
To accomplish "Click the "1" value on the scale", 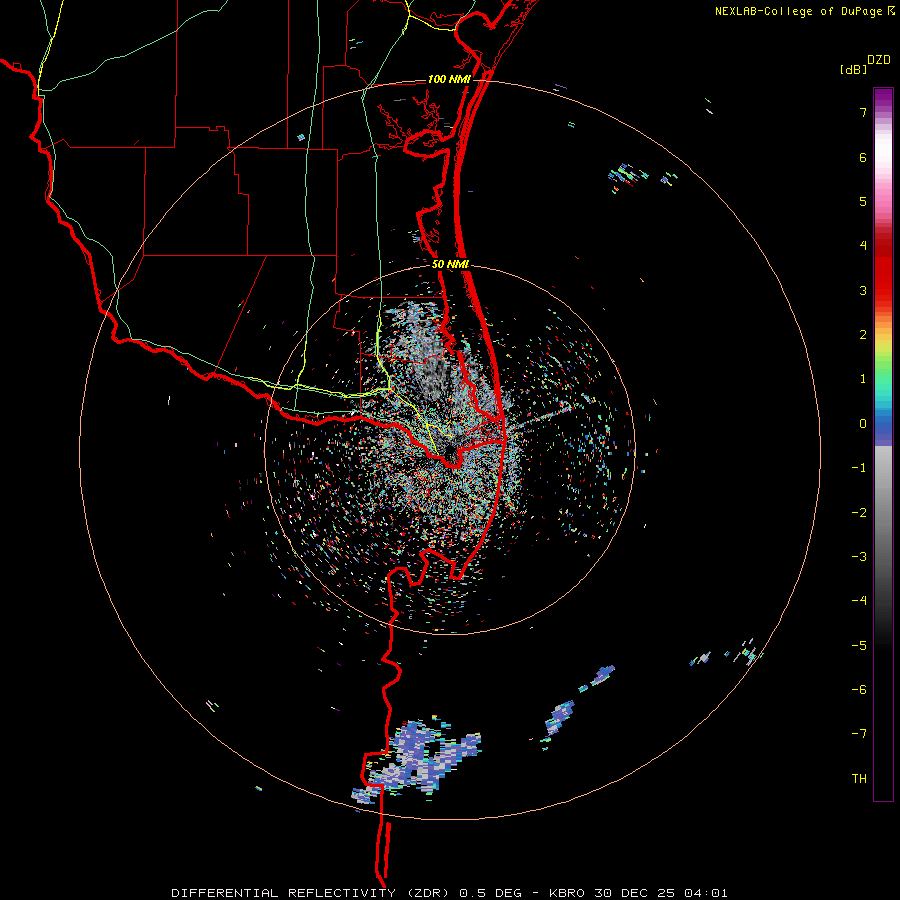I will click(863, 379).
